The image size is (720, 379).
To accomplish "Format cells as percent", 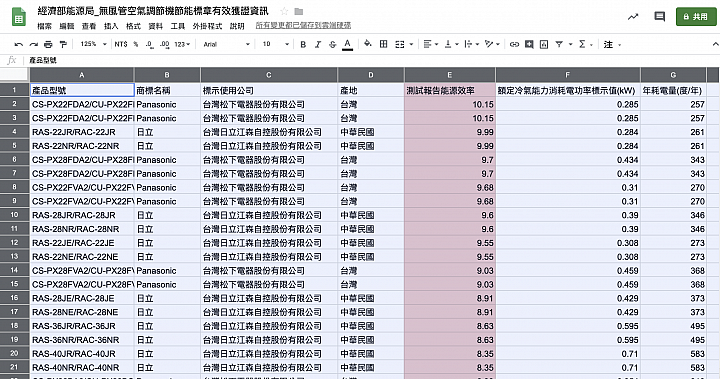I will (x=136, y=44).
